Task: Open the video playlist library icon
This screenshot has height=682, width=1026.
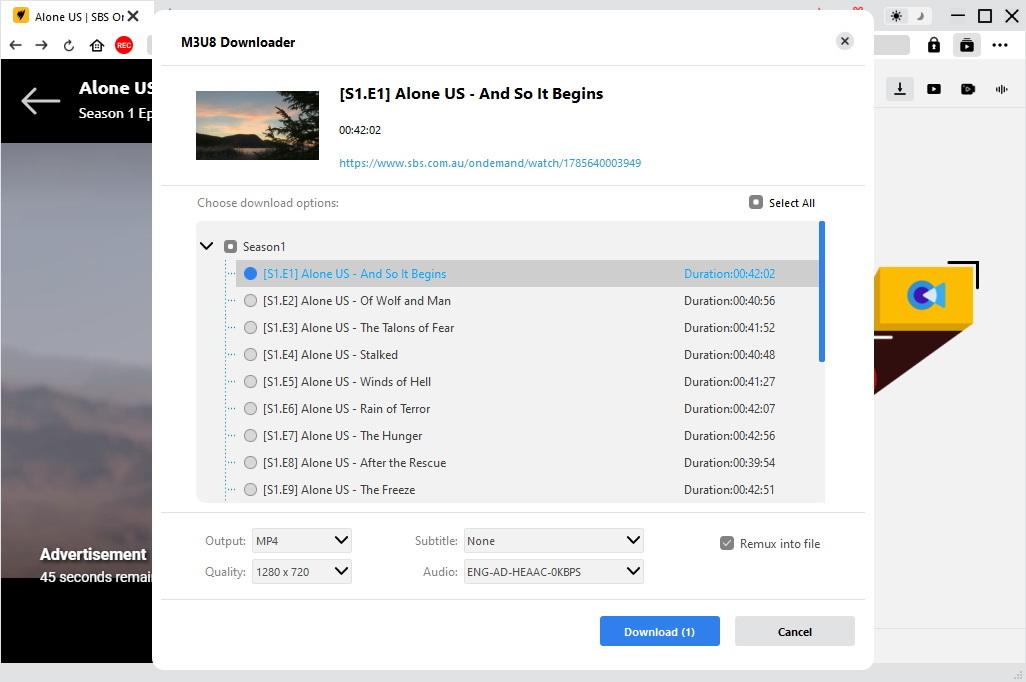Action: [967, 45]
